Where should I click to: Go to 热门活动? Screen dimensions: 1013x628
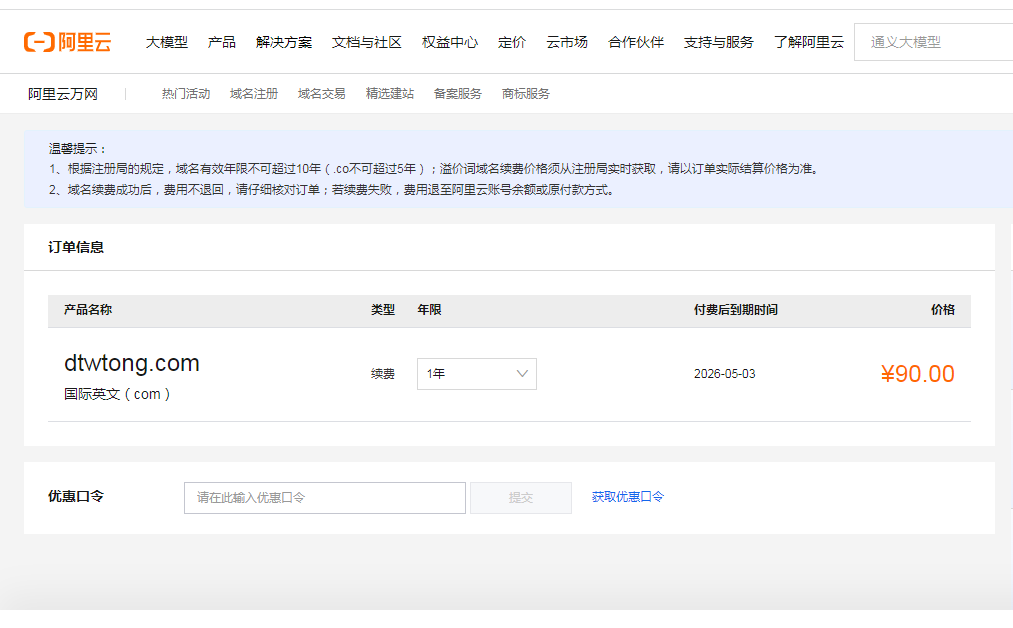185,94
